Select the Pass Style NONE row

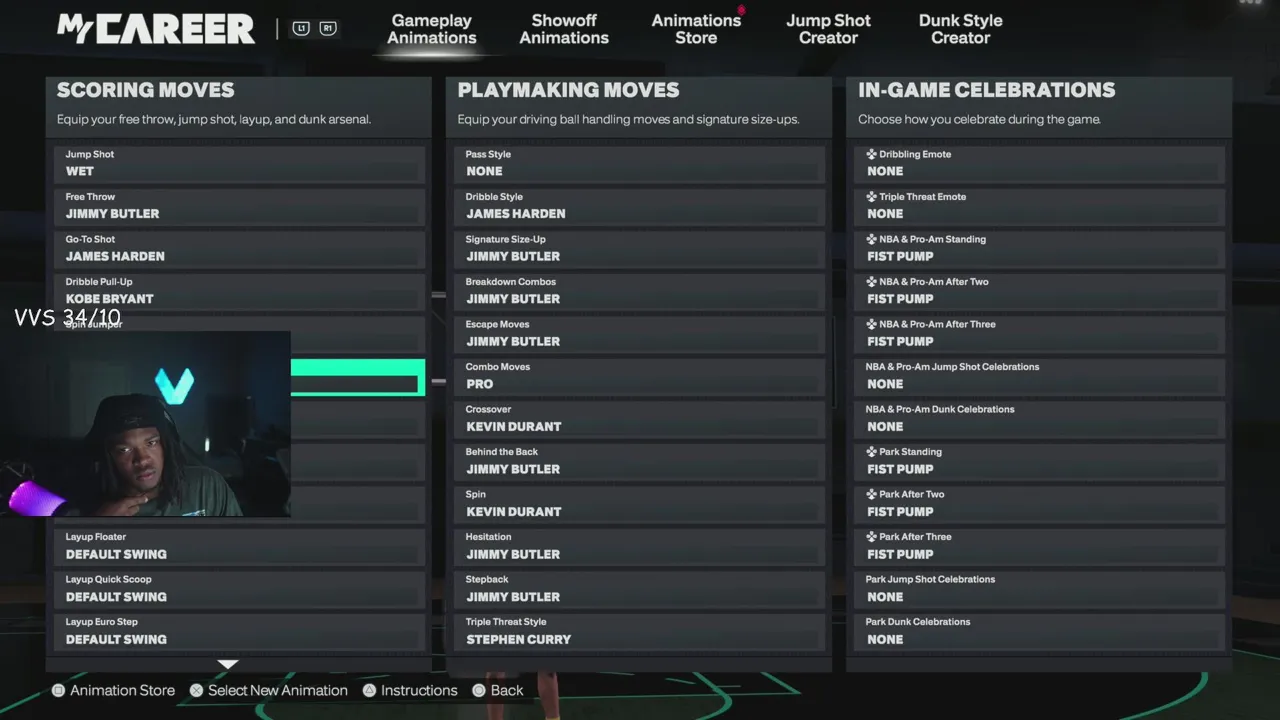click(640, 164)
